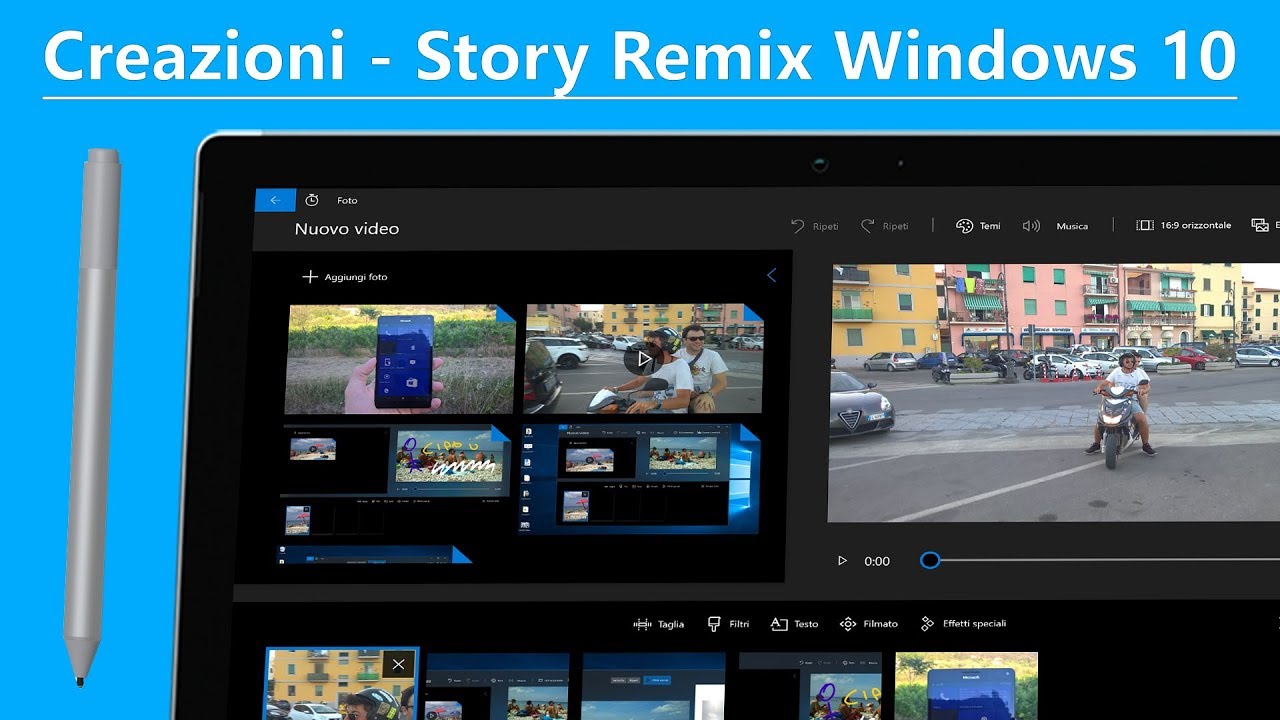Screen dimensions: 1280x720
Task: Play the preview video
Action: click(842, 561)
